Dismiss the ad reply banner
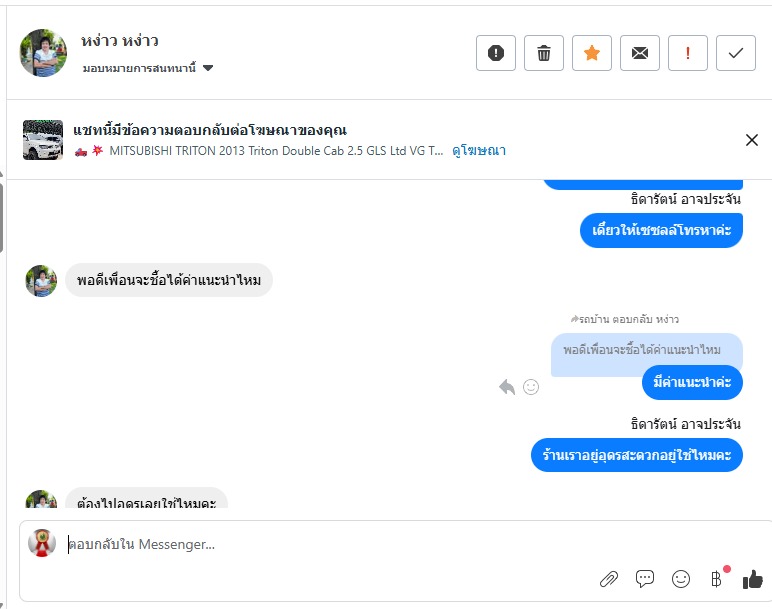Image resolution: width=772 pixels, height=609 pixels. (x=752, y=140)
